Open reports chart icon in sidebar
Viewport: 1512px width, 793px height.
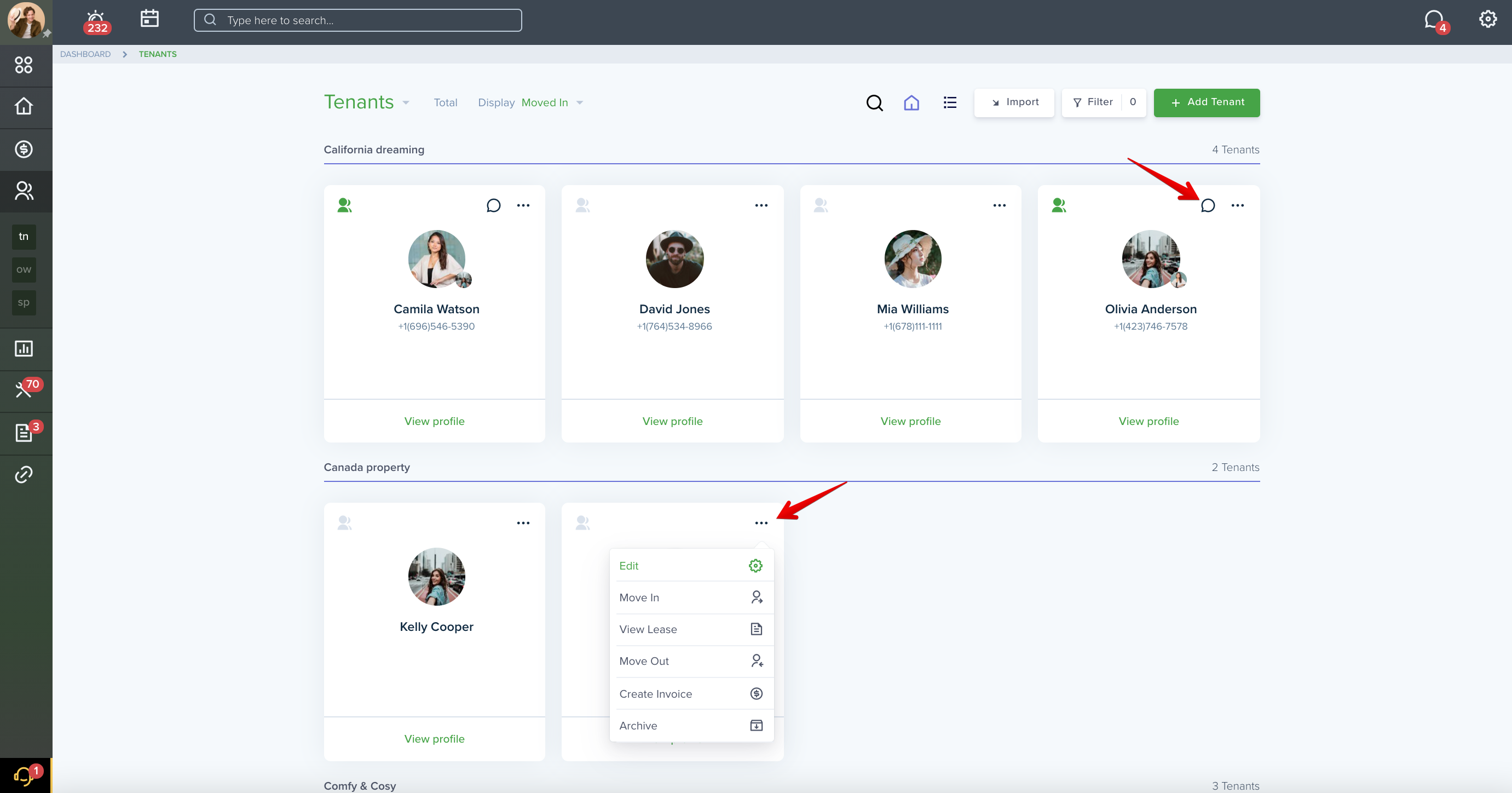pyautogui.click(x=24, y=348)
